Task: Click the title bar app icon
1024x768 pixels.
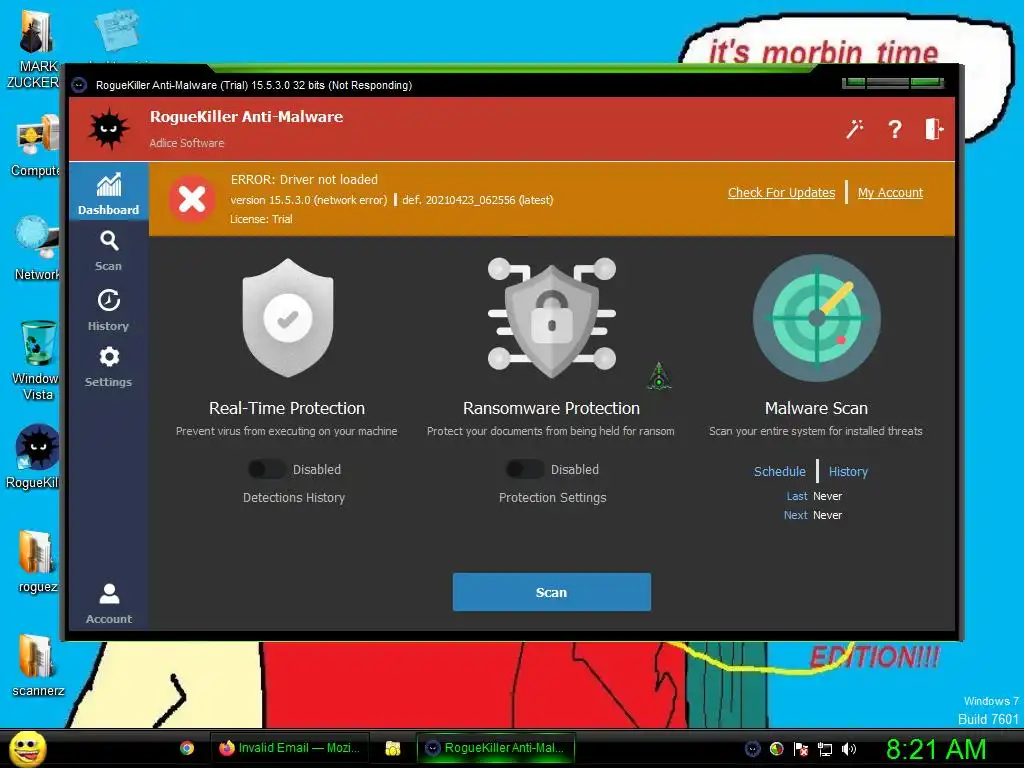Action: (80, 85)
